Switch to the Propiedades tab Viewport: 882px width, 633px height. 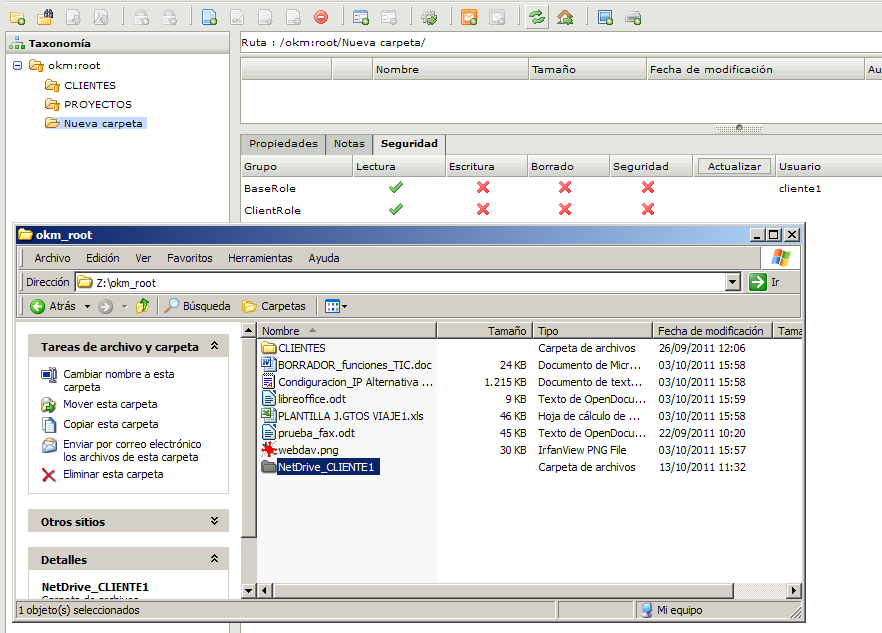click(x=281, y=143)
